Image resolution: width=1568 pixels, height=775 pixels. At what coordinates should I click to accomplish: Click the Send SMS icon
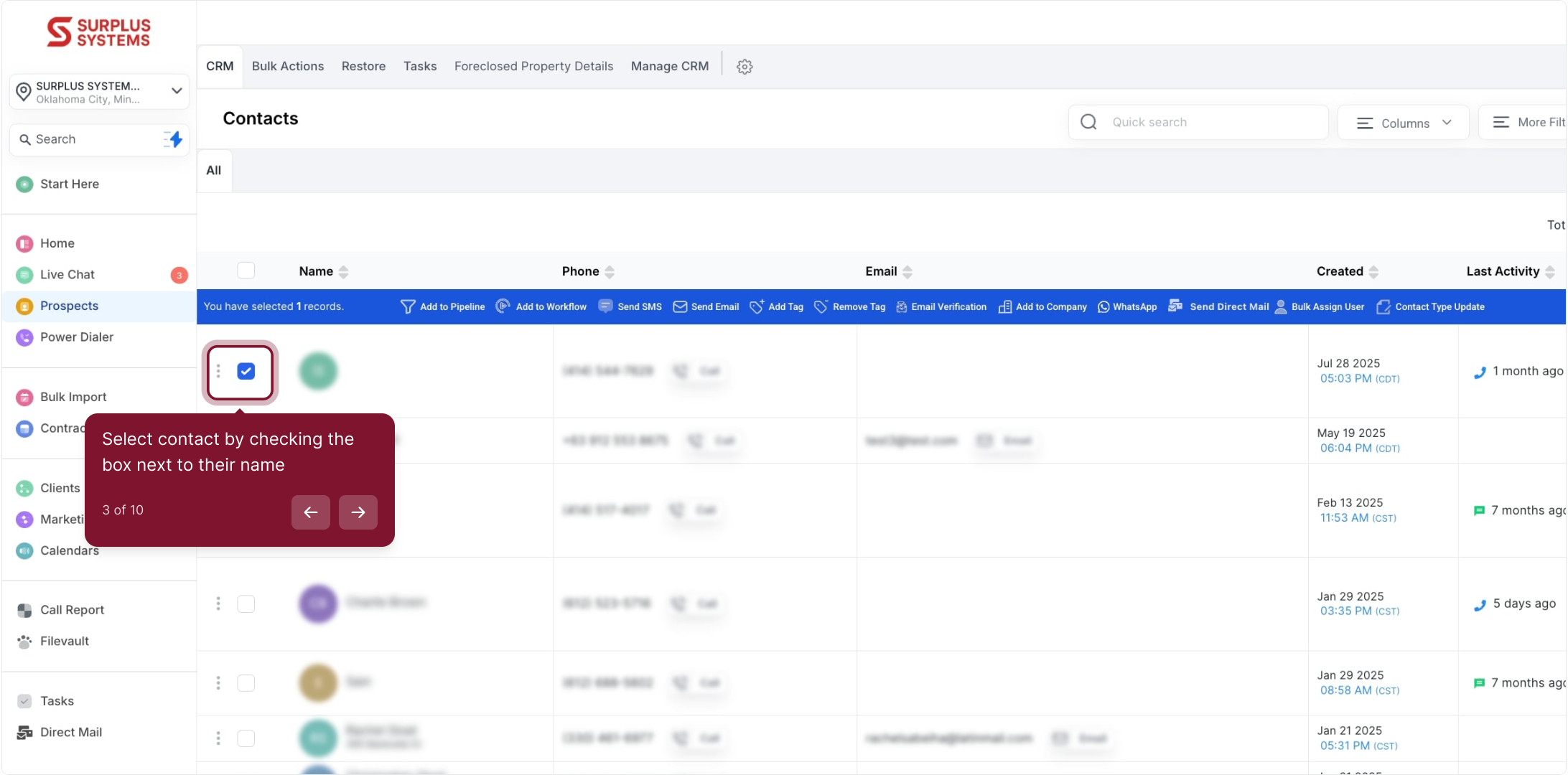pos(605,306)
